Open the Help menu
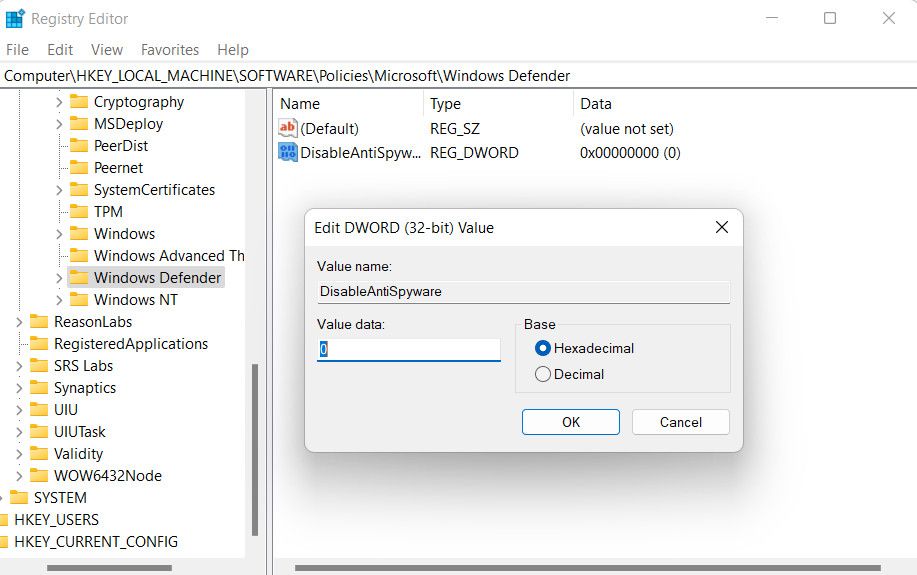Screen dimensions: 917x575 click(x=233, y=50)
